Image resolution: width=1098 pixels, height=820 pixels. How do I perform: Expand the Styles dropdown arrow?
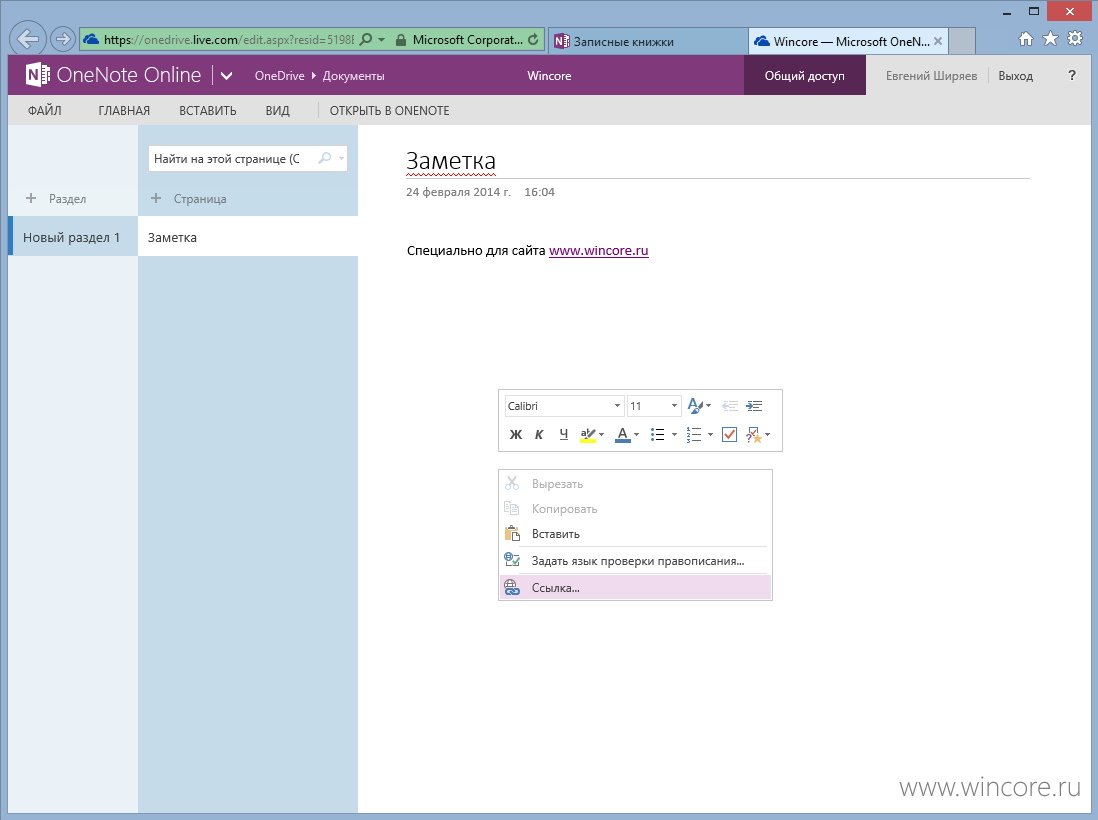709,405
